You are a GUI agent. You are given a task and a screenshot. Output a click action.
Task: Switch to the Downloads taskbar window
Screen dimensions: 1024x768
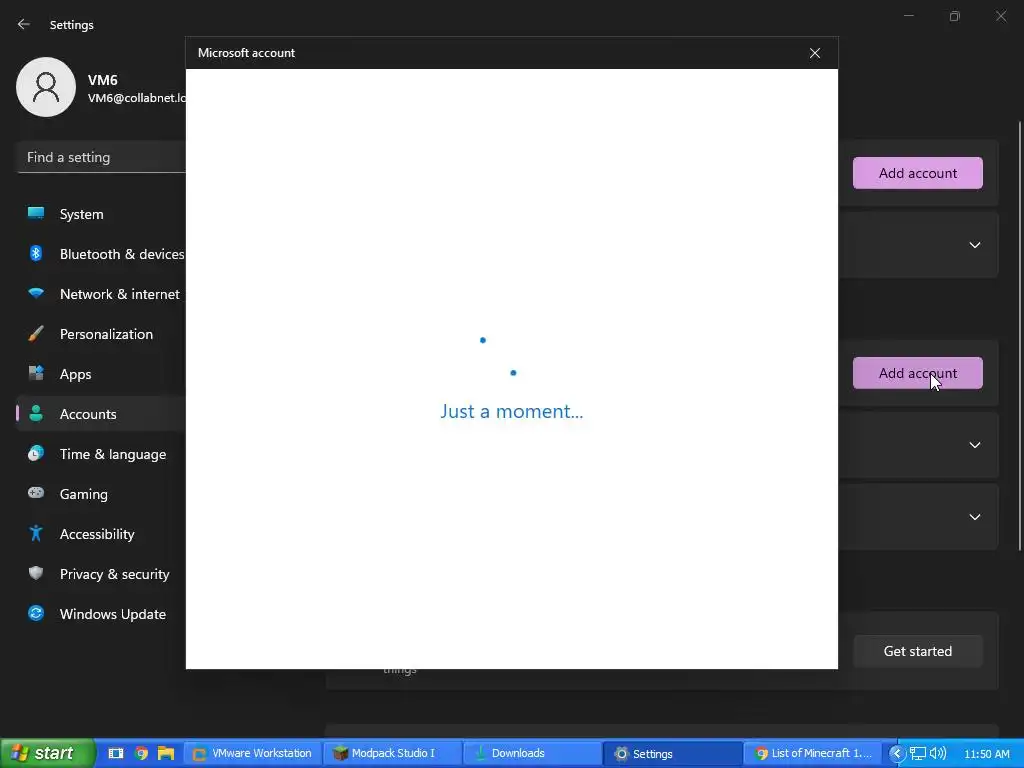click(x=533, y=753)
